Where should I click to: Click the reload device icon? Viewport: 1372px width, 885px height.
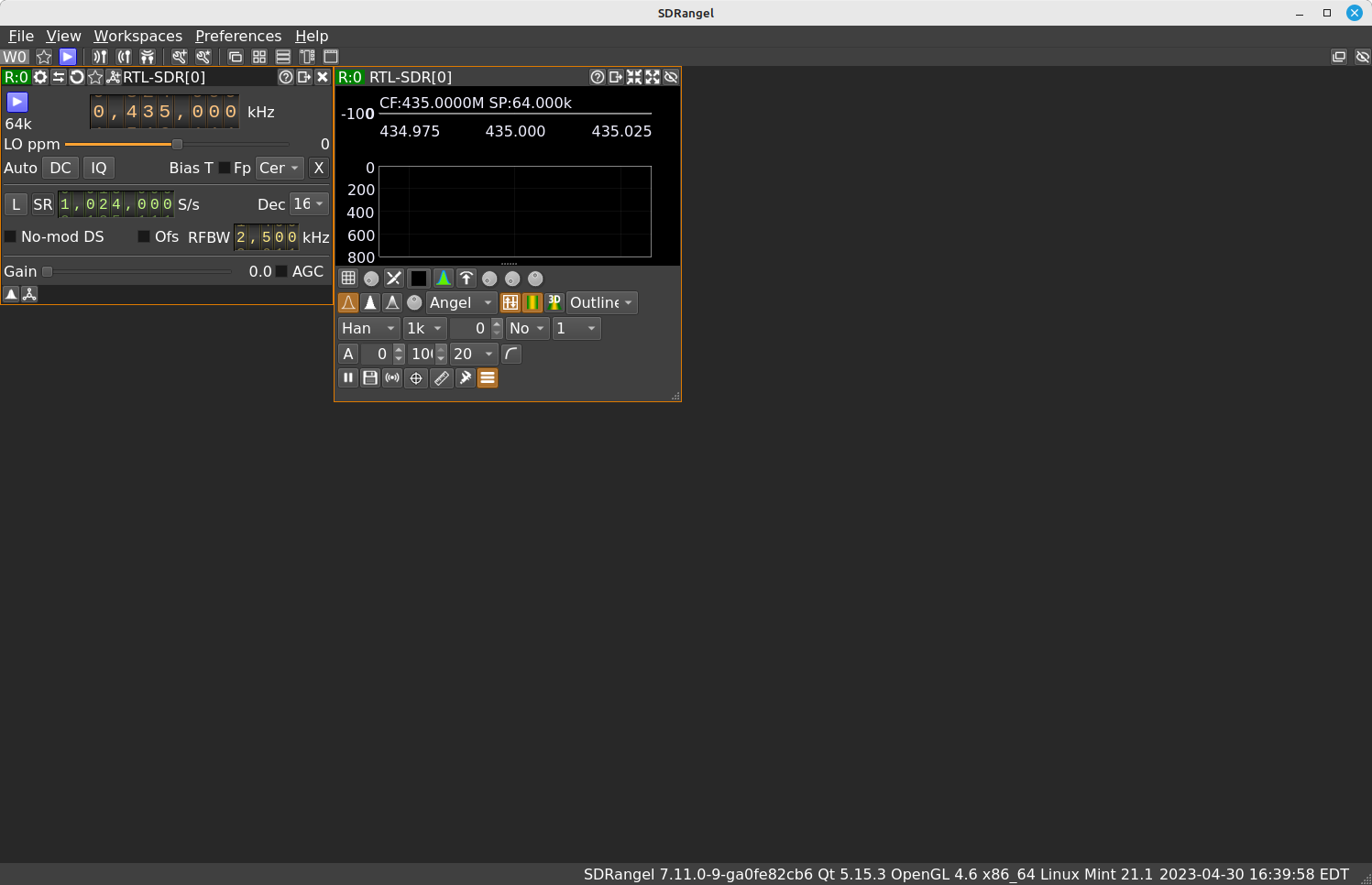coord(77,77)
